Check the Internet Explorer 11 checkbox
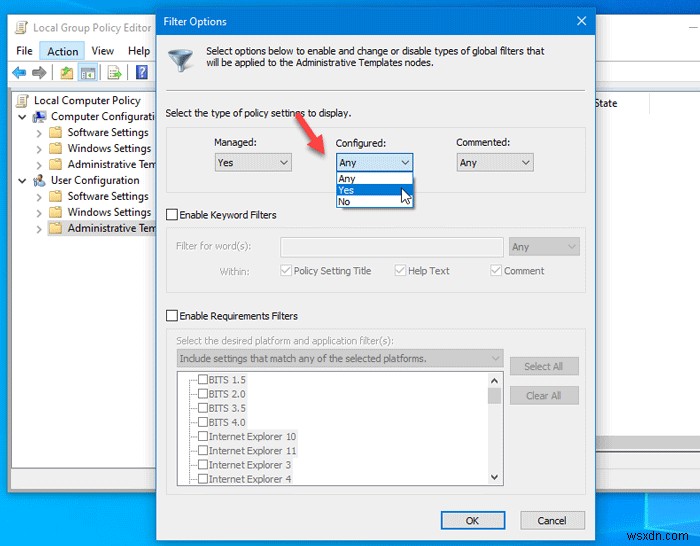Viewport: 700px width, 546px height. pos(203,450)
